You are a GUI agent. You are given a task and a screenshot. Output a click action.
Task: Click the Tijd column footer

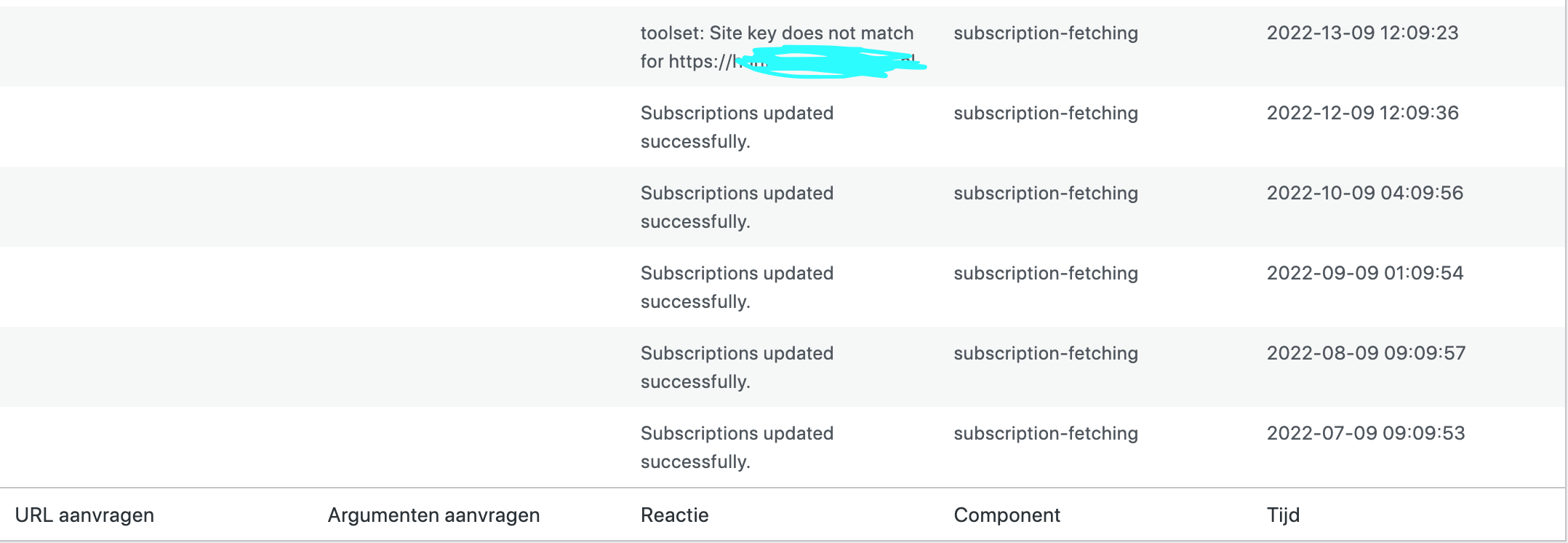[x=1283, y=515]
